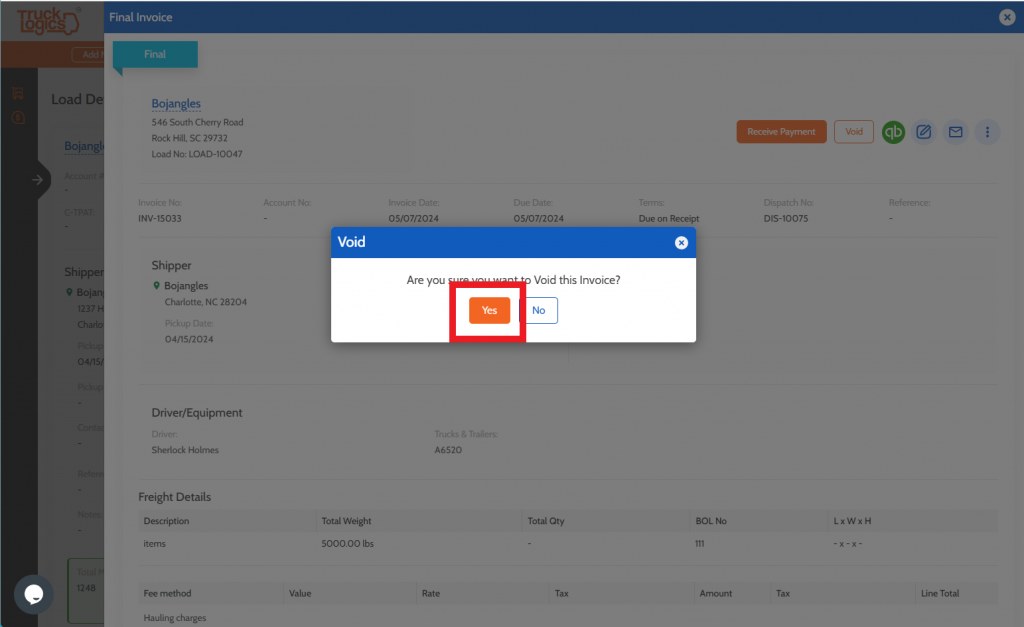
Task: Open the chat bubble widget
Action: 34,594
